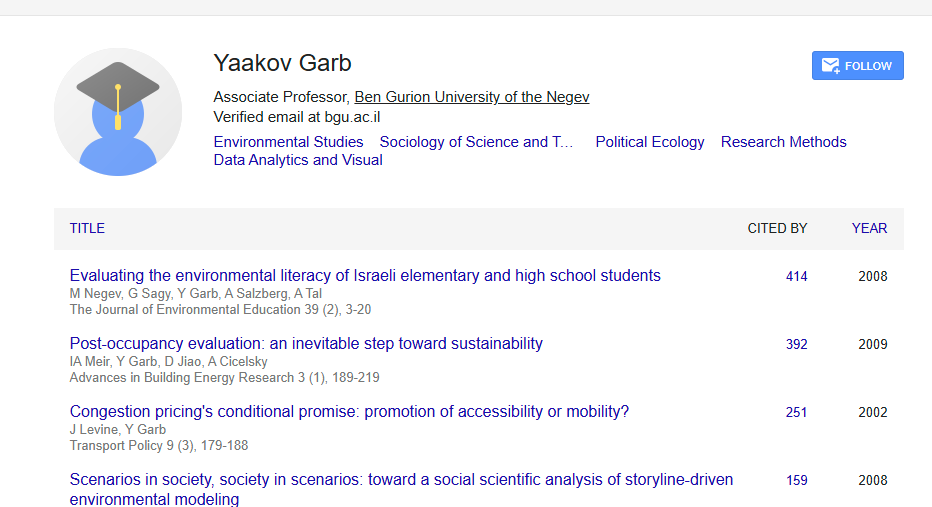The height and width of the screenshot is (507, 932).
Task: Open the Scenarios in society article
Action: (x=401, y=489)
